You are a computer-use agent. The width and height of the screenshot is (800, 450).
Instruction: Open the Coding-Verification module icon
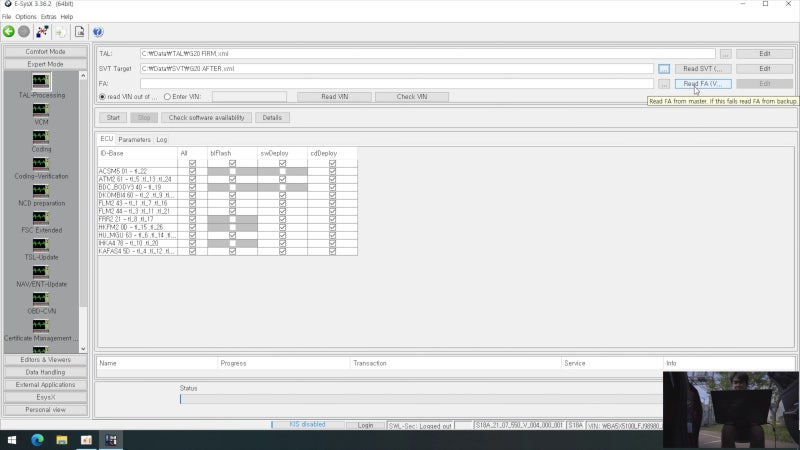pyautogui.click(x=41, y=163)
